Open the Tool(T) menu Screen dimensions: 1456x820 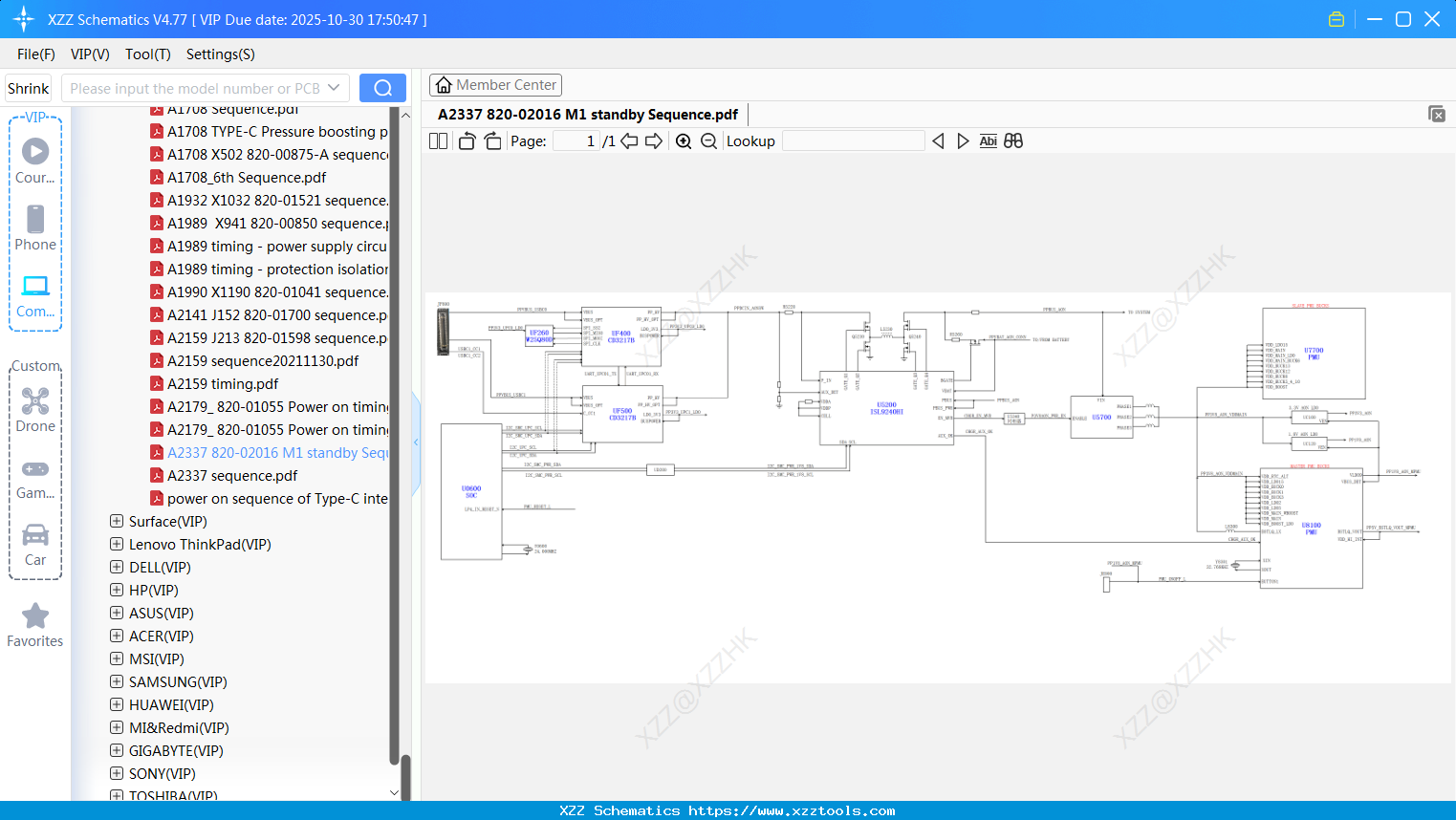147,54
